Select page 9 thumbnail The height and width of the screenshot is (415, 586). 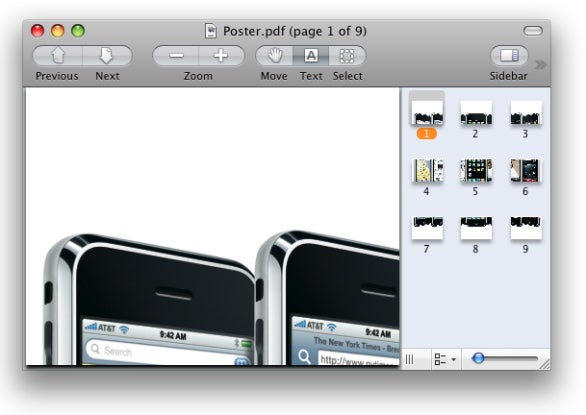[526, 228]
